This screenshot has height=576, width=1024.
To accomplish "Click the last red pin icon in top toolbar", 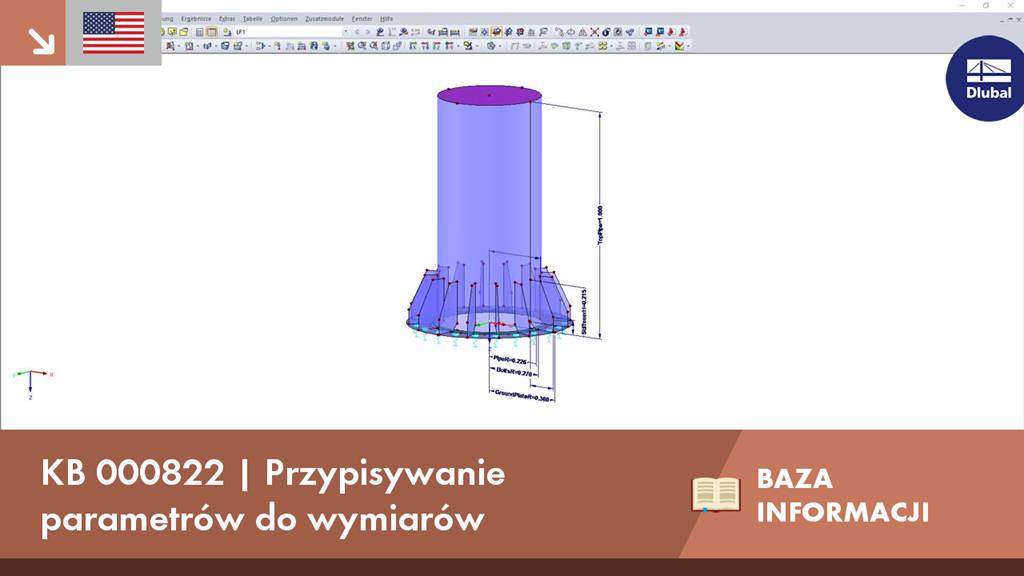I will click(683, 31).
